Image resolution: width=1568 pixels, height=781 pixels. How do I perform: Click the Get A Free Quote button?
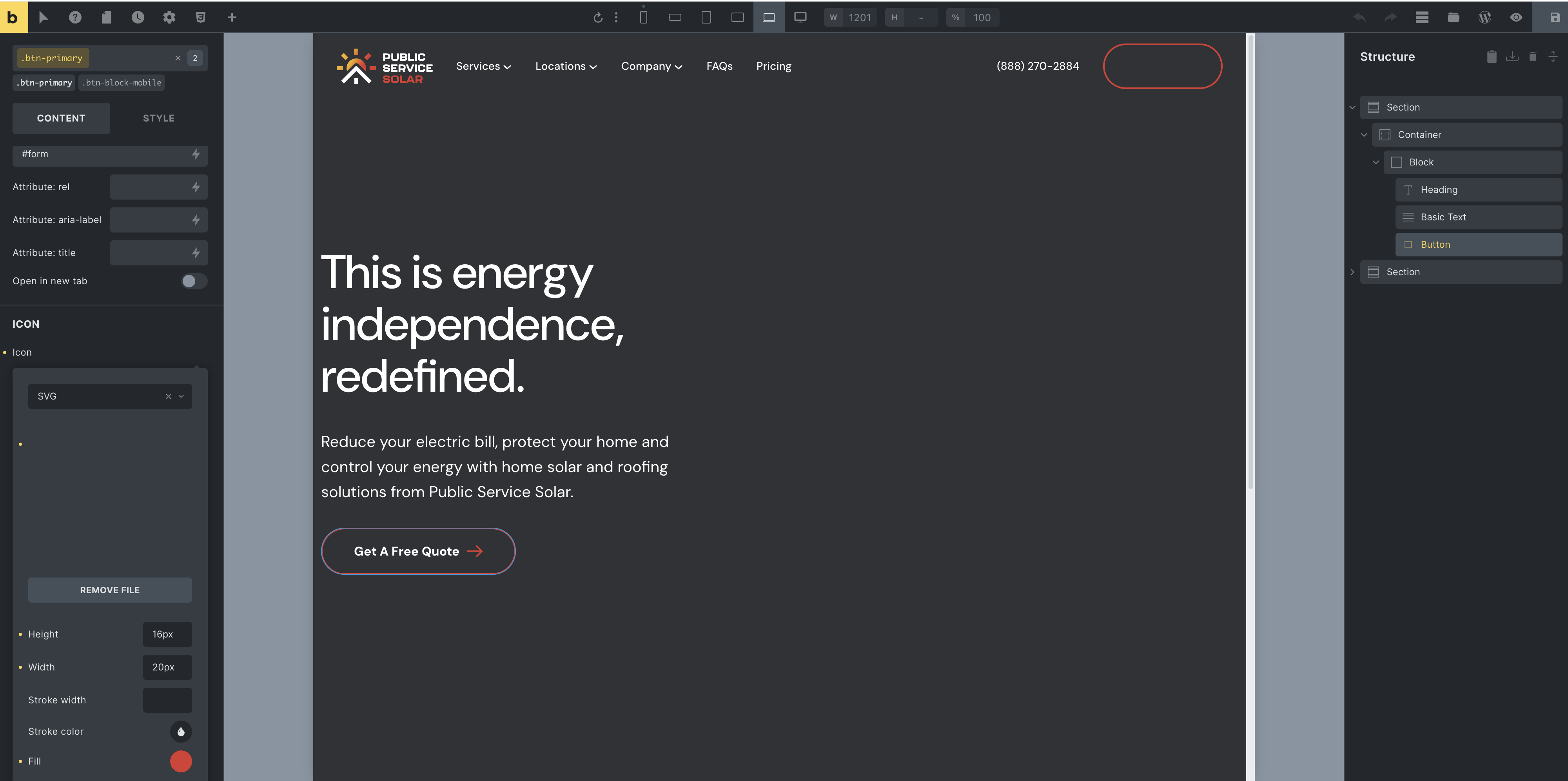418,551
